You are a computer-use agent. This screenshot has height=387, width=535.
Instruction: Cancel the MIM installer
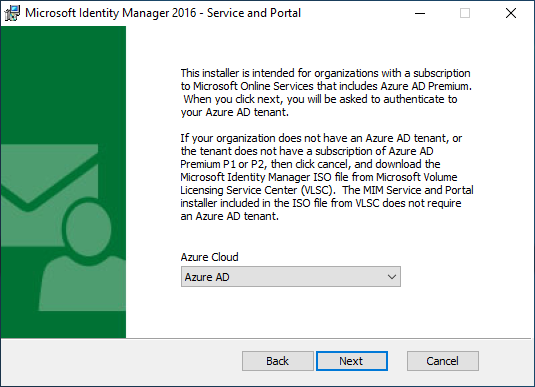443,361
